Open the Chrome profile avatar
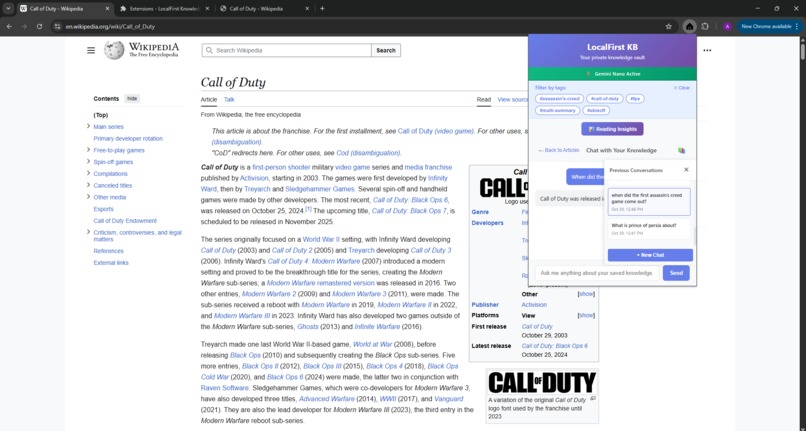 [x=727, y=26]
